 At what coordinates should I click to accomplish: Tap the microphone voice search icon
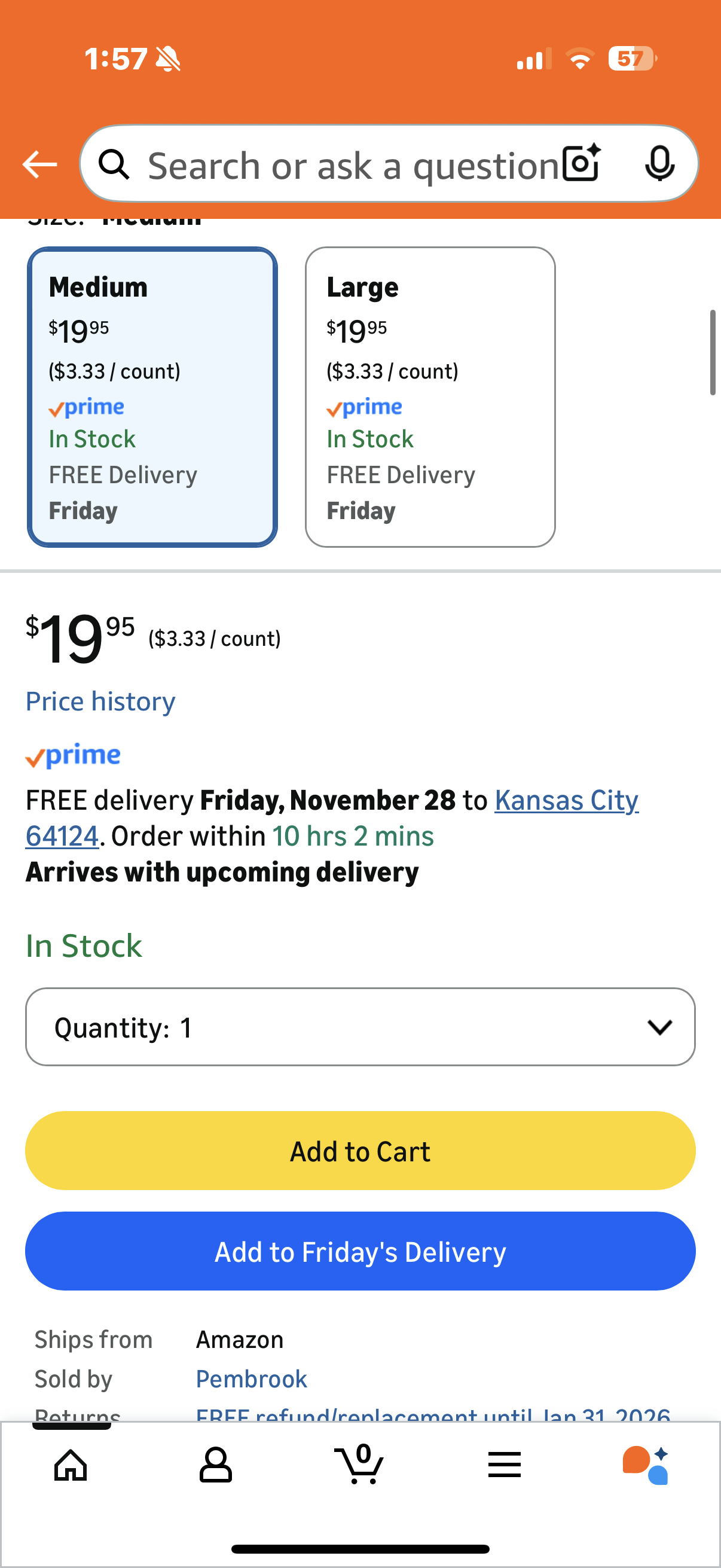click(x=659, y=164)
